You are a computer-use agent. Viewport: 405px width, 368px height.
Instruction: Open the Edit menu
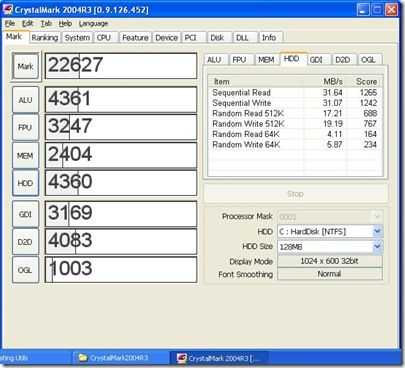pyautogui.click(x=28, y=24)
